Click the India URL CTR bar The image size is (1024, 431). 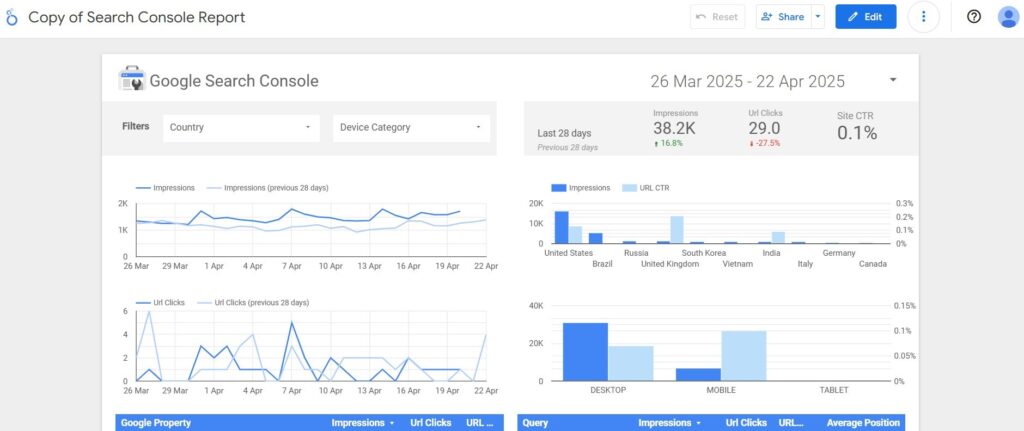click(778, 238)
